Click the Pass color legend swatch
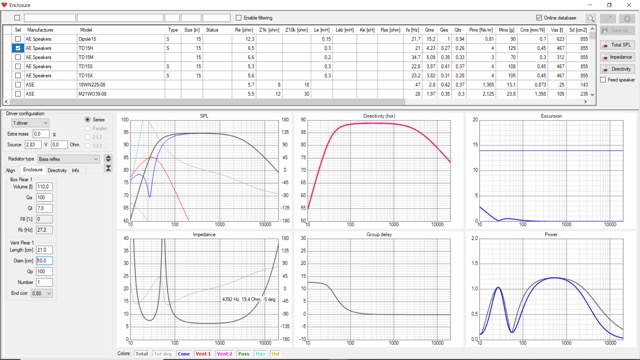Image resolution: width=640 pixels, height=360 pixels. (x=244, y=354)
